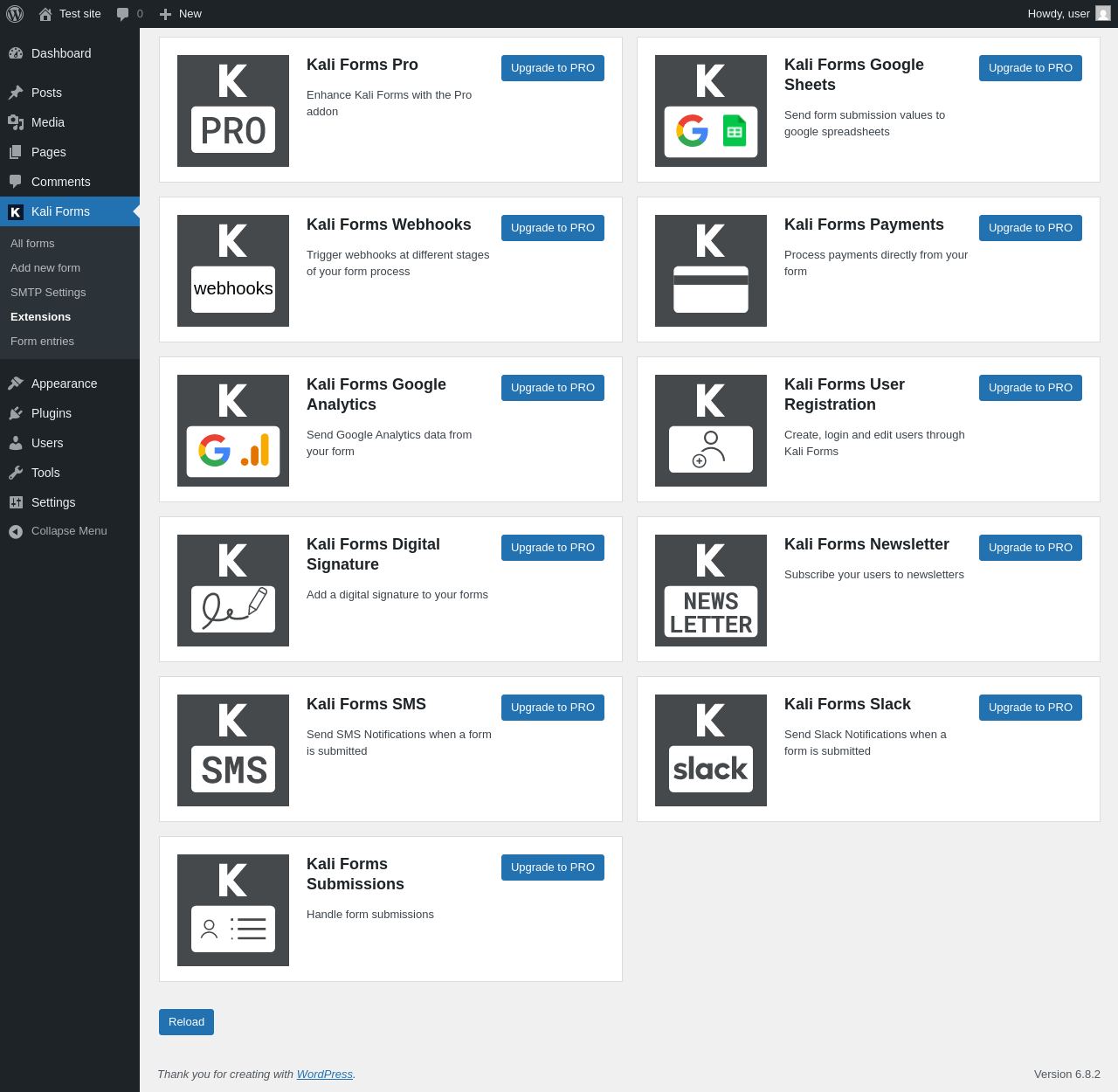Image resolution: width=1118 pixels, height=1092 pixels.
Task: Click the WordPress logo in admin bar
Action: (x=15, y=14)
